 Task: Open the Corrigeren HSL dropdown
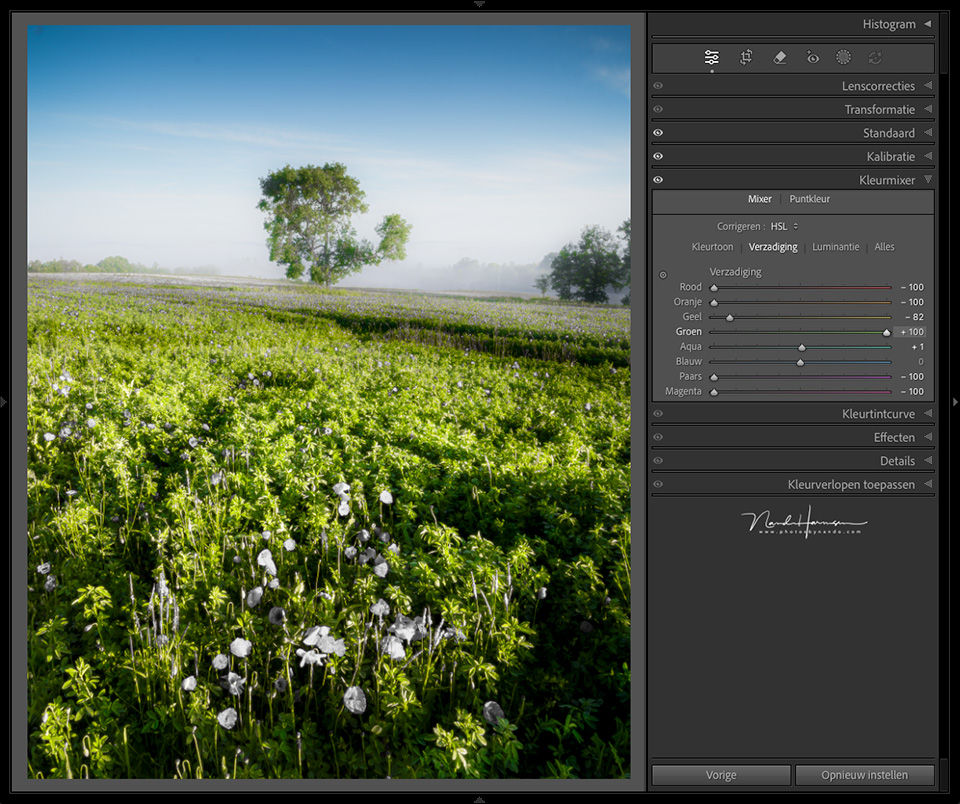[x=783, y=227]
